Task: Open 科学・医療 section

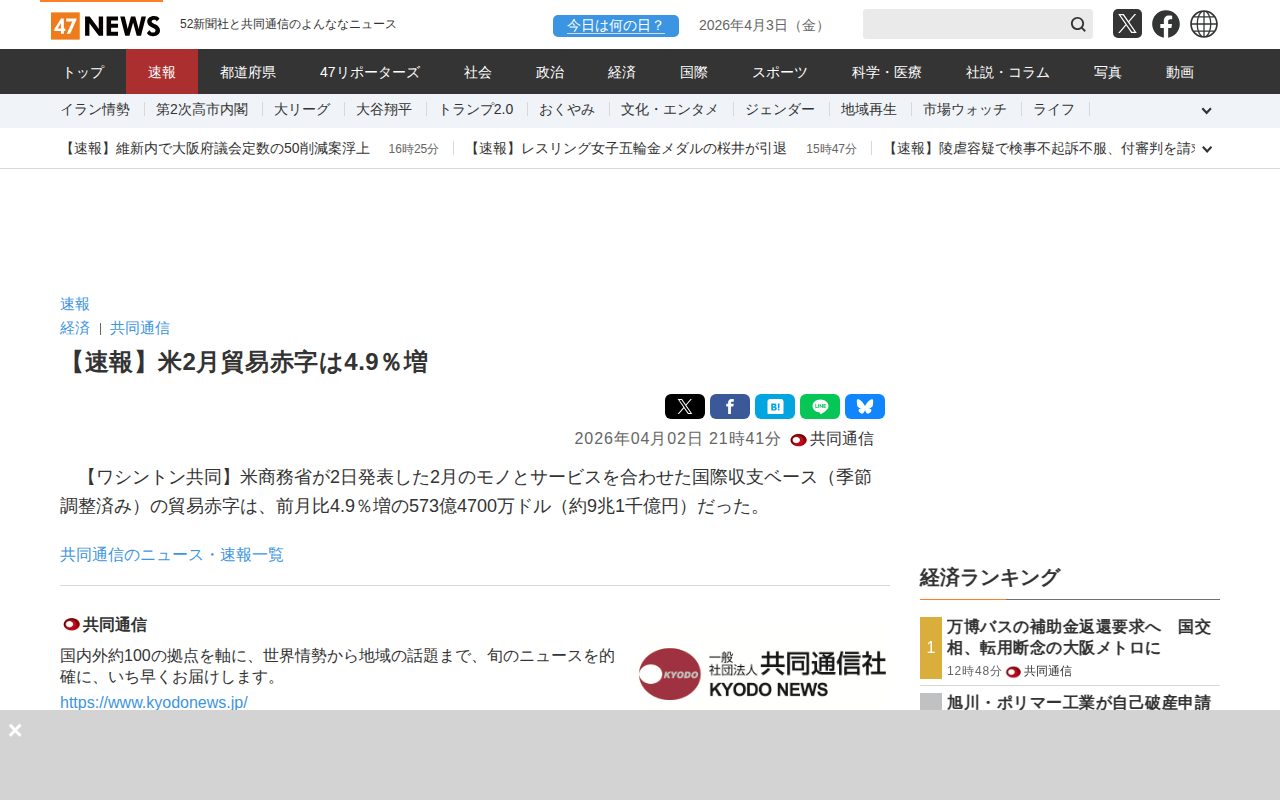Action: [x=887, y=72]
